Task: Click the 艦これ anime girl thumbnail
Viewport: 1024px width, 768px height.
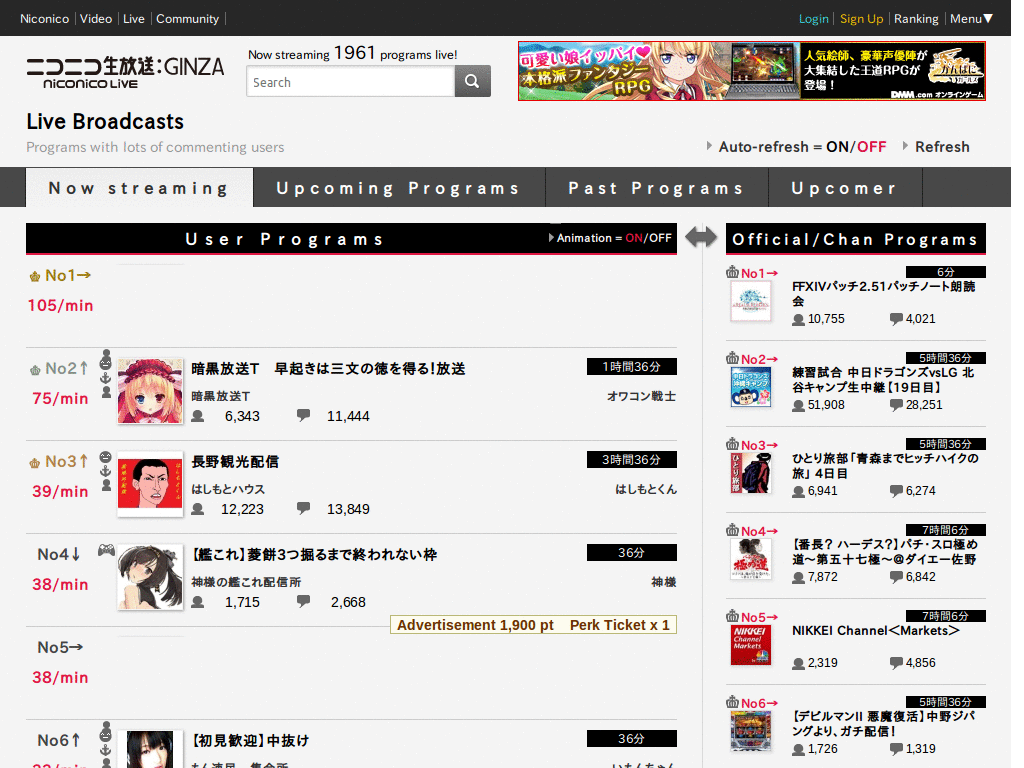Action: 150,577
